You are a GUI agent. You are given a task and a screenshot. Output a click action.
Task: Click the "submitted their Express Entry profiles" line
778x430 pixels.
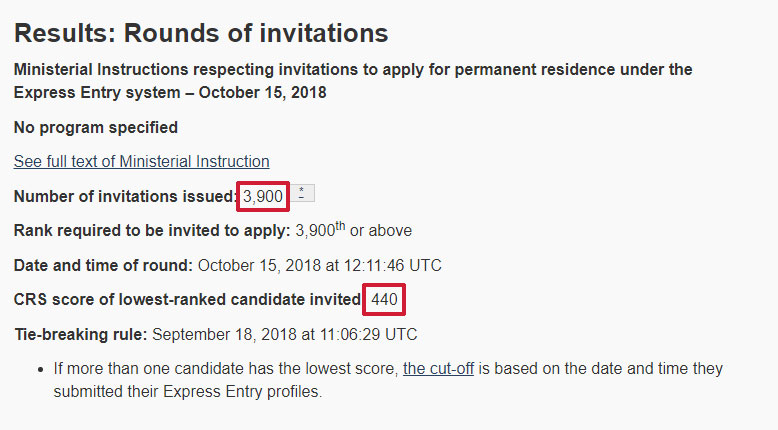click(x=188, y=391)
